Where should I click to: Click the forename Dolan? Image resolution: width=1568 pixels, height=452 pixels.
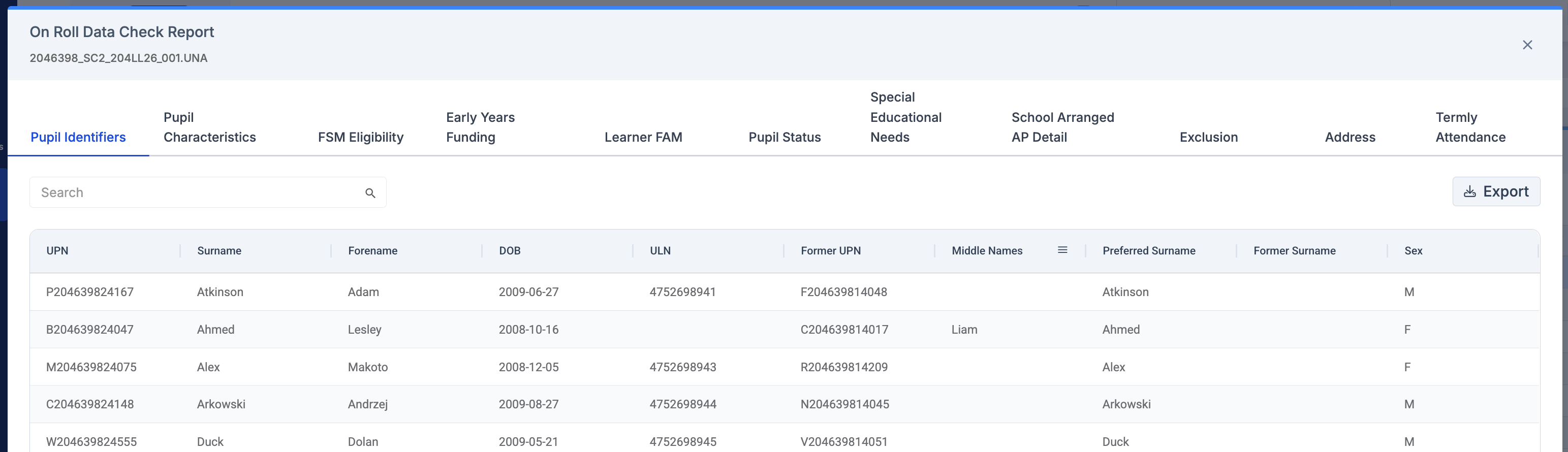363,442
